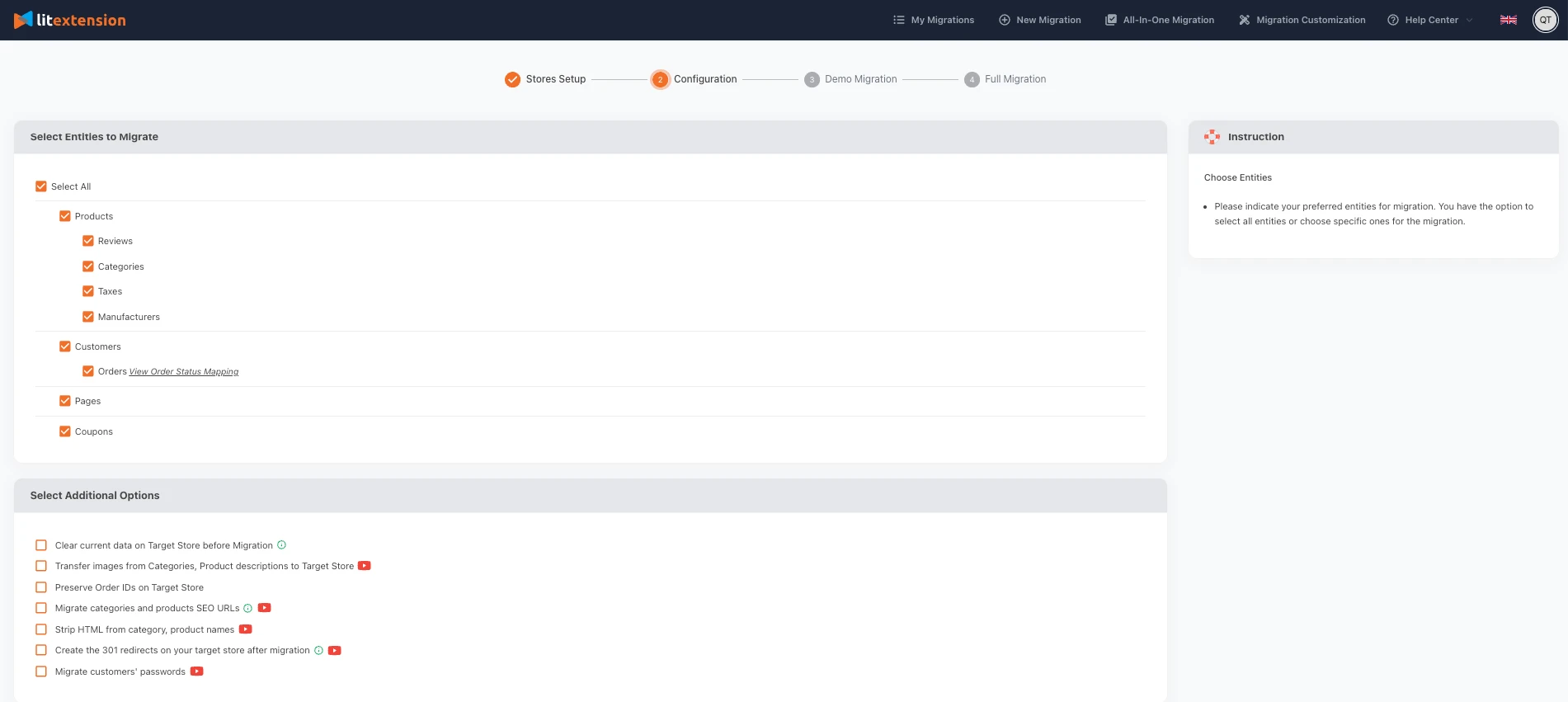1568x702 pixels.
Task: Open the language flag selector
Action: coord(1509,20)
